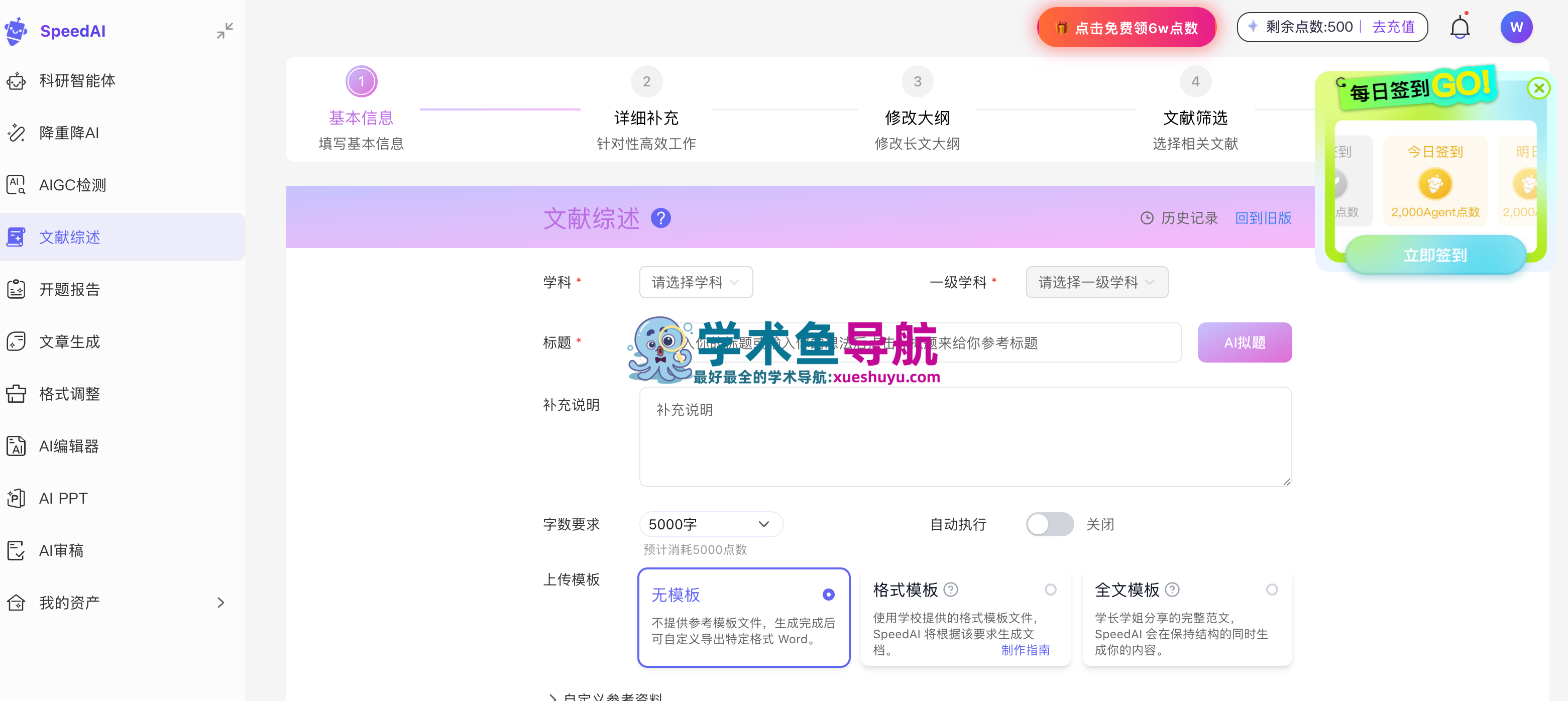This screenshot has width=1568, height=701.
Task: Click the AI PPT sidebar icon
Action: (x=17, y=498)
